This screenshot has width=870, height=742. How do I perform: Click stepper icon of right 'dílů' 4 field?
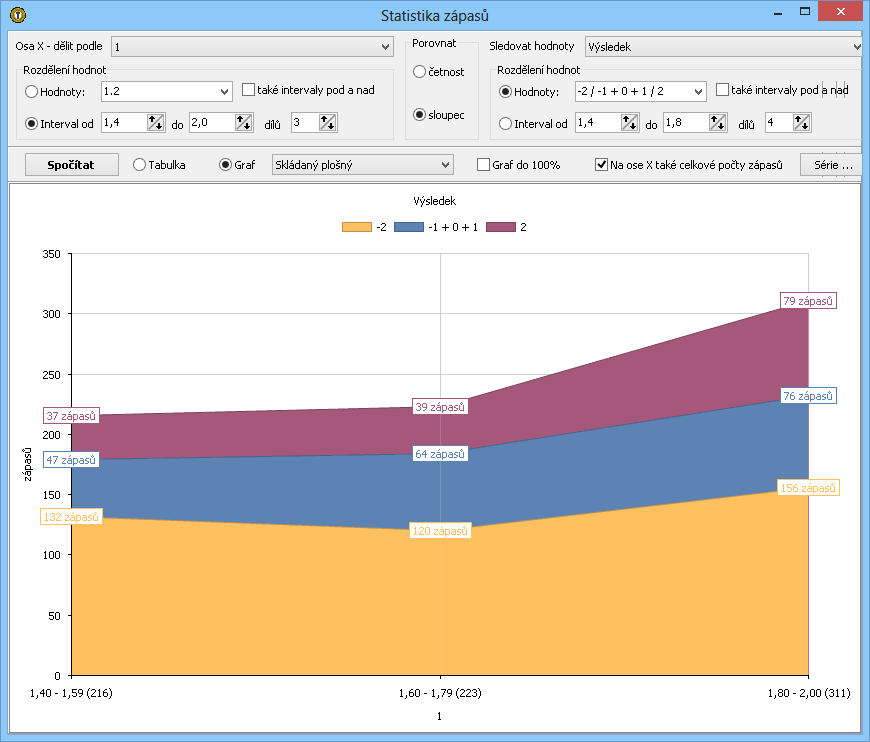tap(802, 123)
